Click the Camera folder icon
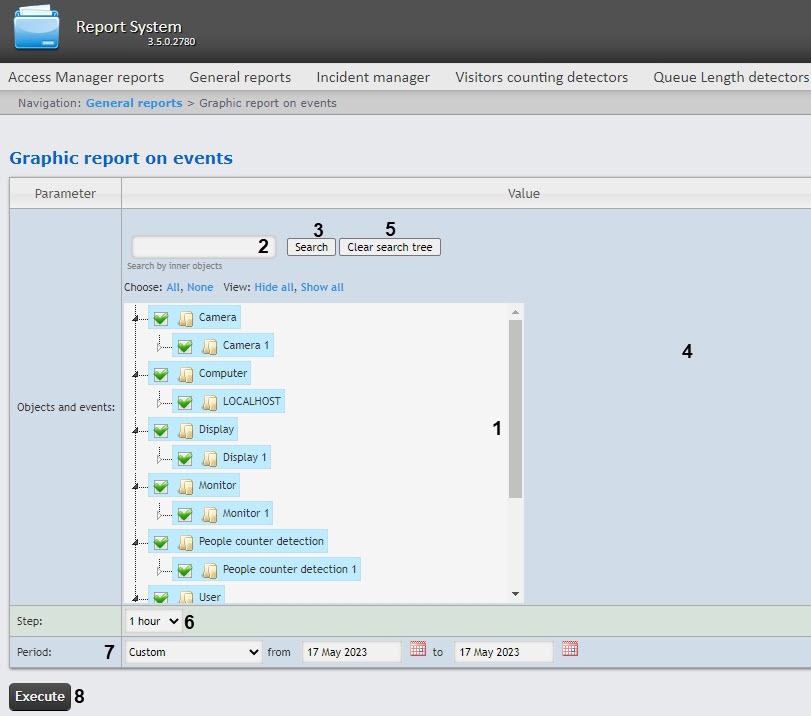The height and width of the screenshot is (716, 811). click(x=185, y=318)
